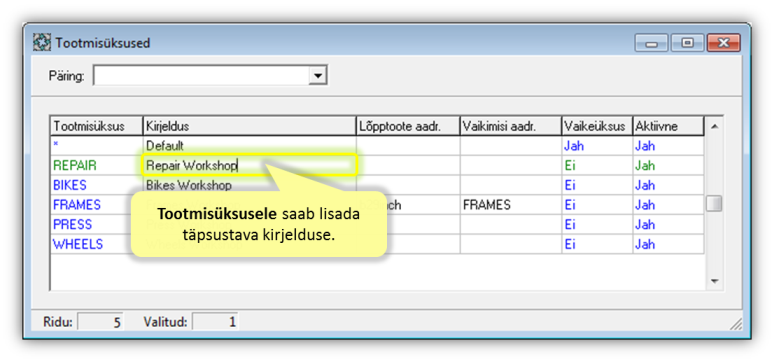Select the asterisk production unit cell

click(97, 146)
